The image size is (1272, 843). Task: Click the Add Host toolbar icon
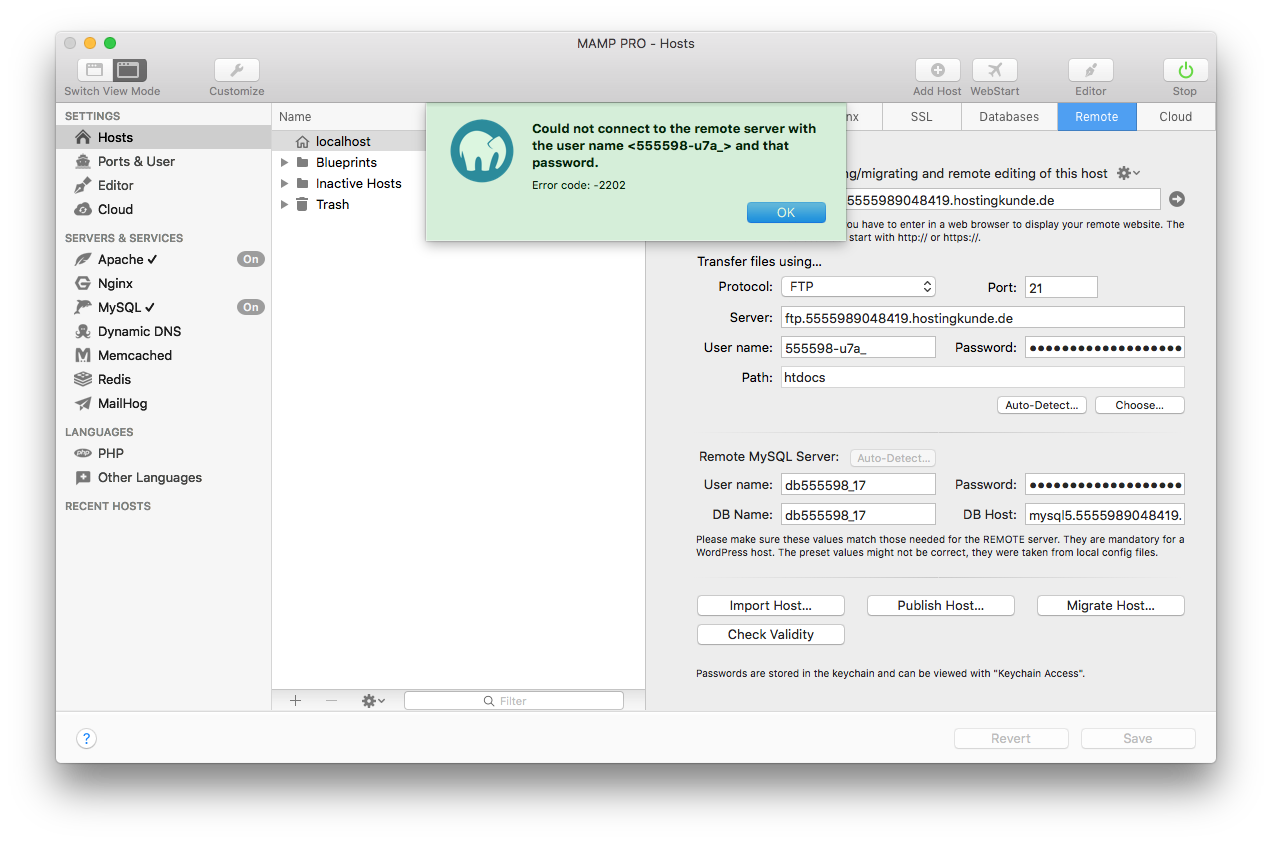(937, 70)
